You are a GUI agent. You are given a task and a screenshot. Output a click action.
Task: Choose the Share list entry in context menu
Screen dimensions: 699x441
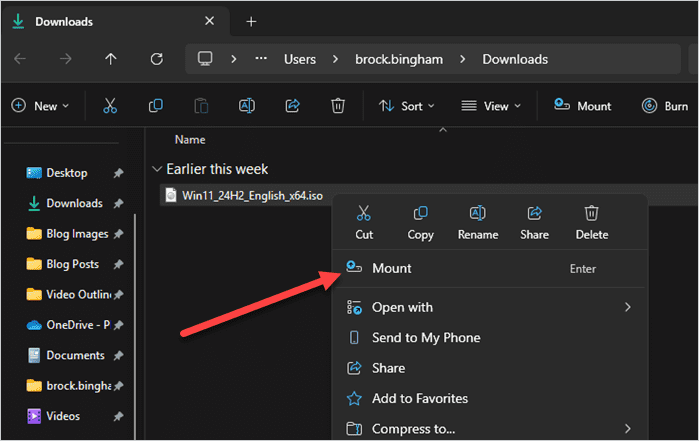[489, 368]
